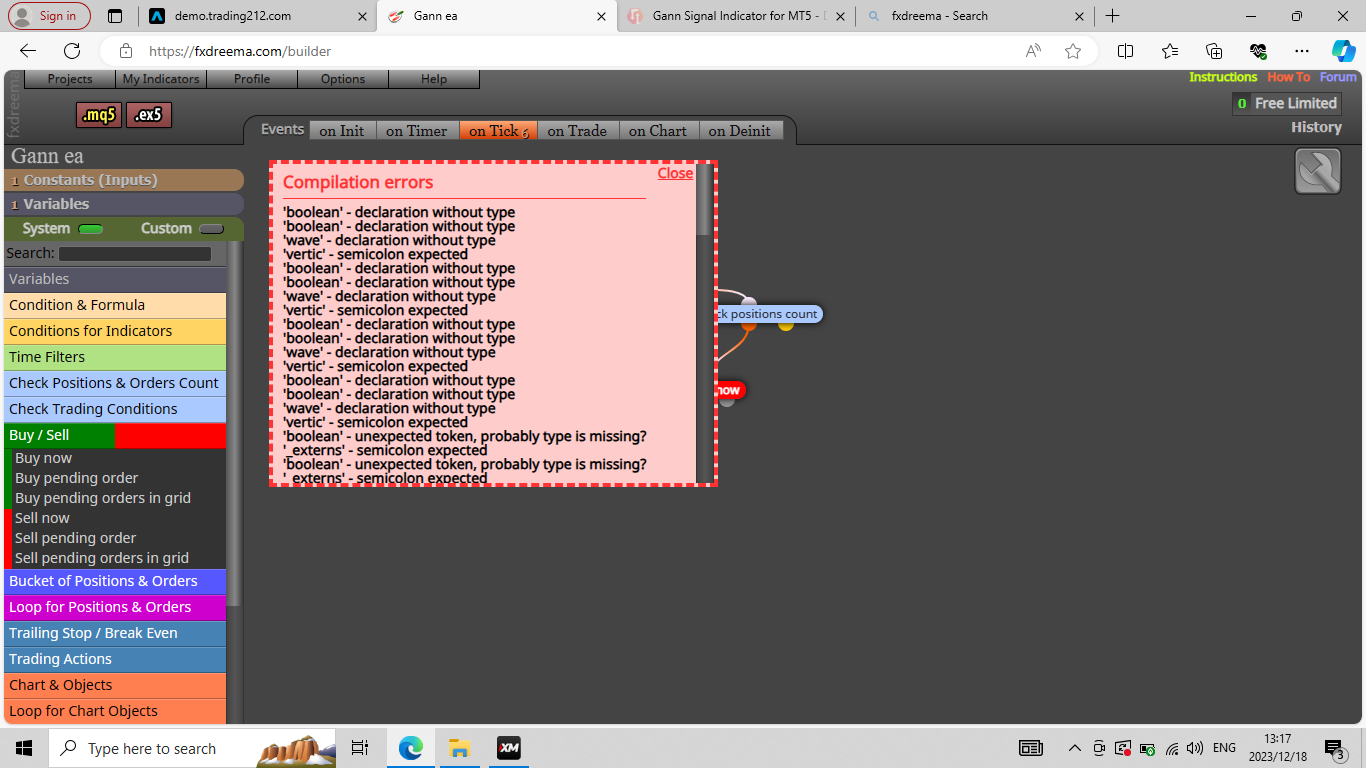Switch to the on Trade event tab
Image resolution: width=1366 pixels, height=768 pixels.
point(577,131)
